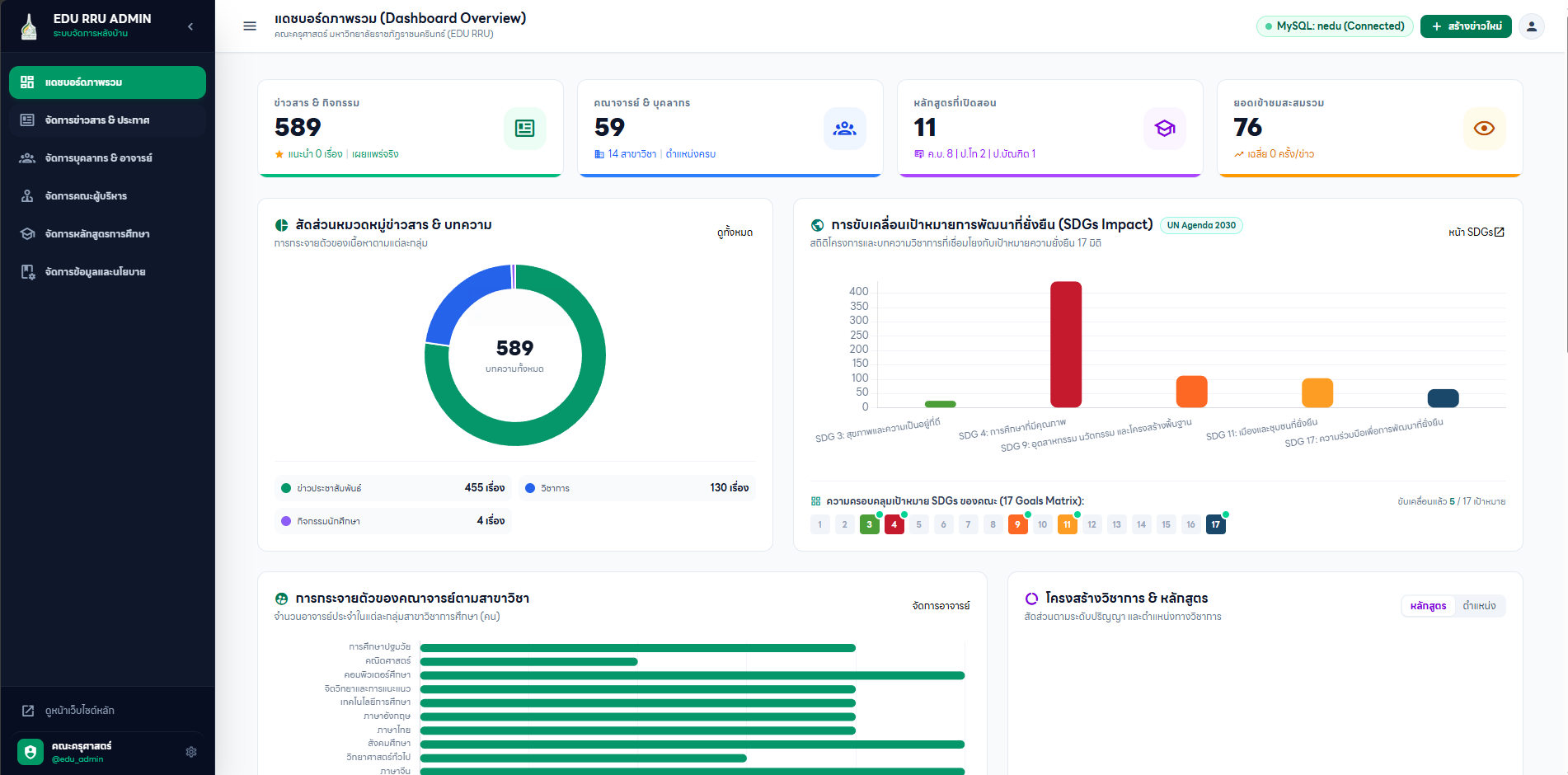The width and height of the screenshot is (1568, 775).
Task: Open ดูหน้าเว็บไซต์หลัก external link icon
Action: coord(28,711)
